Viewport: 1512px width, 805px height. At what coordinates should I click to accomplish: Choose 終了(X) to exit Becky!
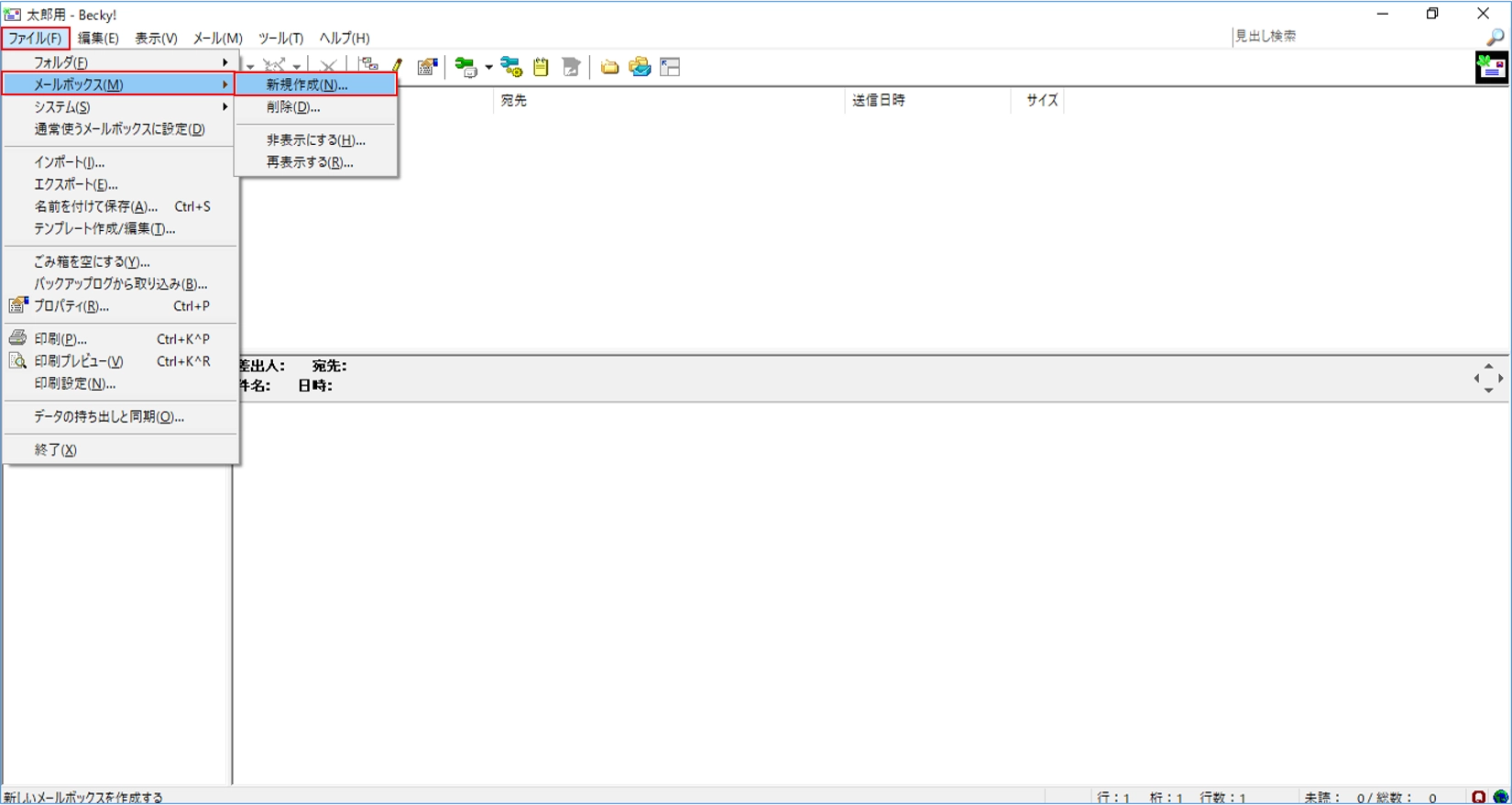pyautogui.click(x=119, y=449)
